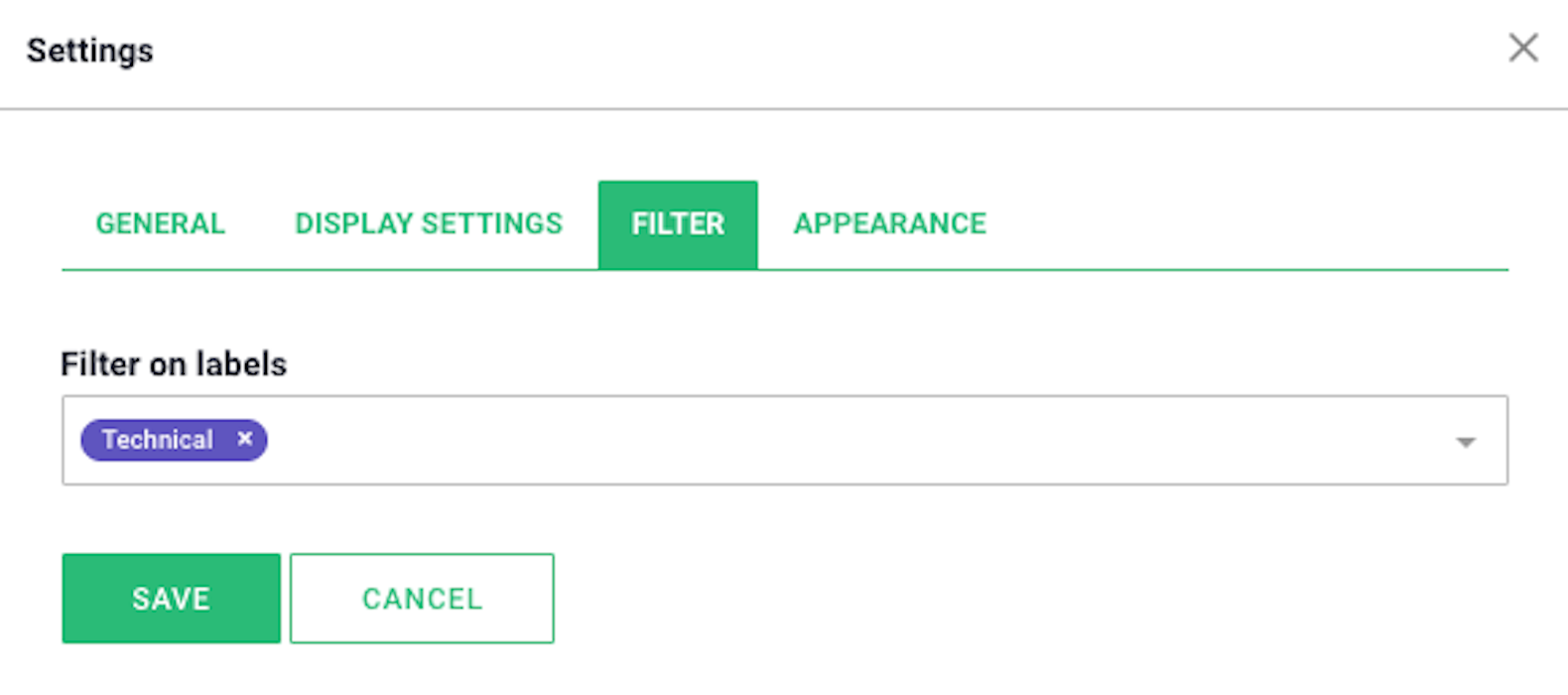Remove the Technical label chip
The height and width of the screenshot is (695, 1568).
(x=245, y=438)
